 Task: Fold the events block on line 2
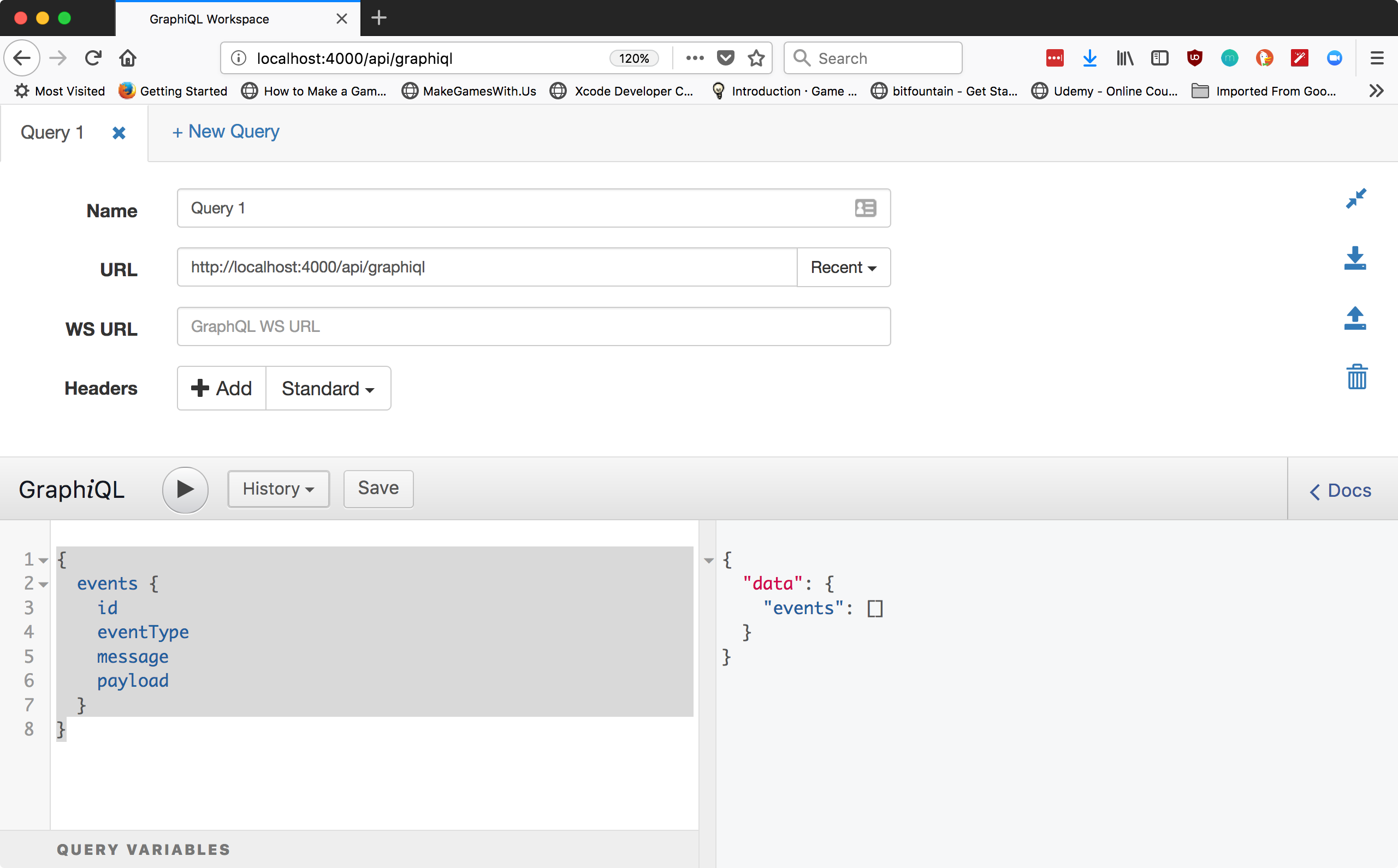[x=43, y=585]
